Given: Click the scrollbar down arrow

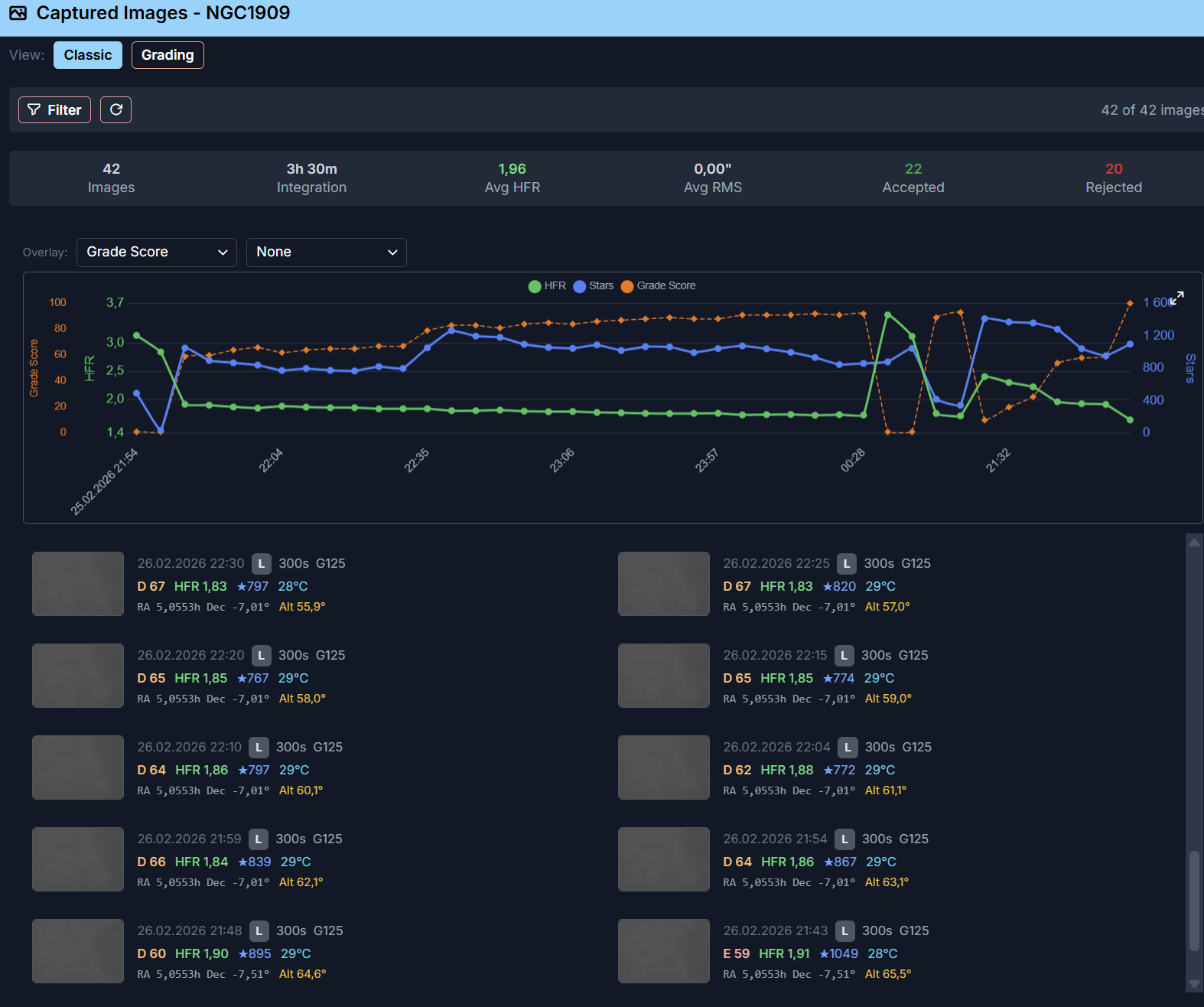Looking at the screenshot, I should [x=1193, y=984].
